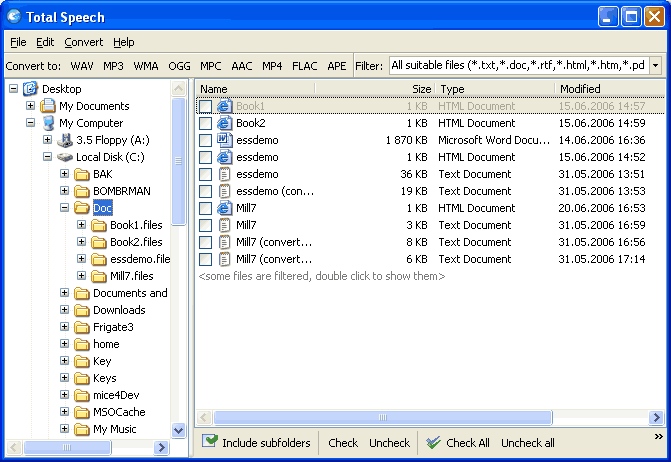Check the box for Book1 HTML file
The height and width of the screenshot is (462, 671).
(205, 107)
